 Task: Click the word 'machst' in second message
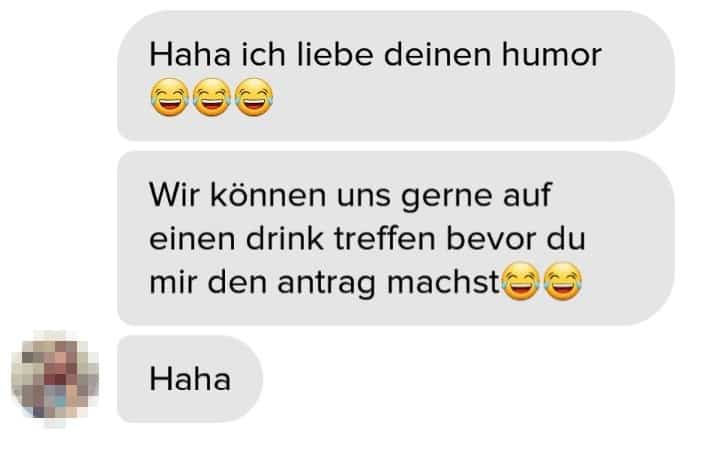tap(443, 282)
